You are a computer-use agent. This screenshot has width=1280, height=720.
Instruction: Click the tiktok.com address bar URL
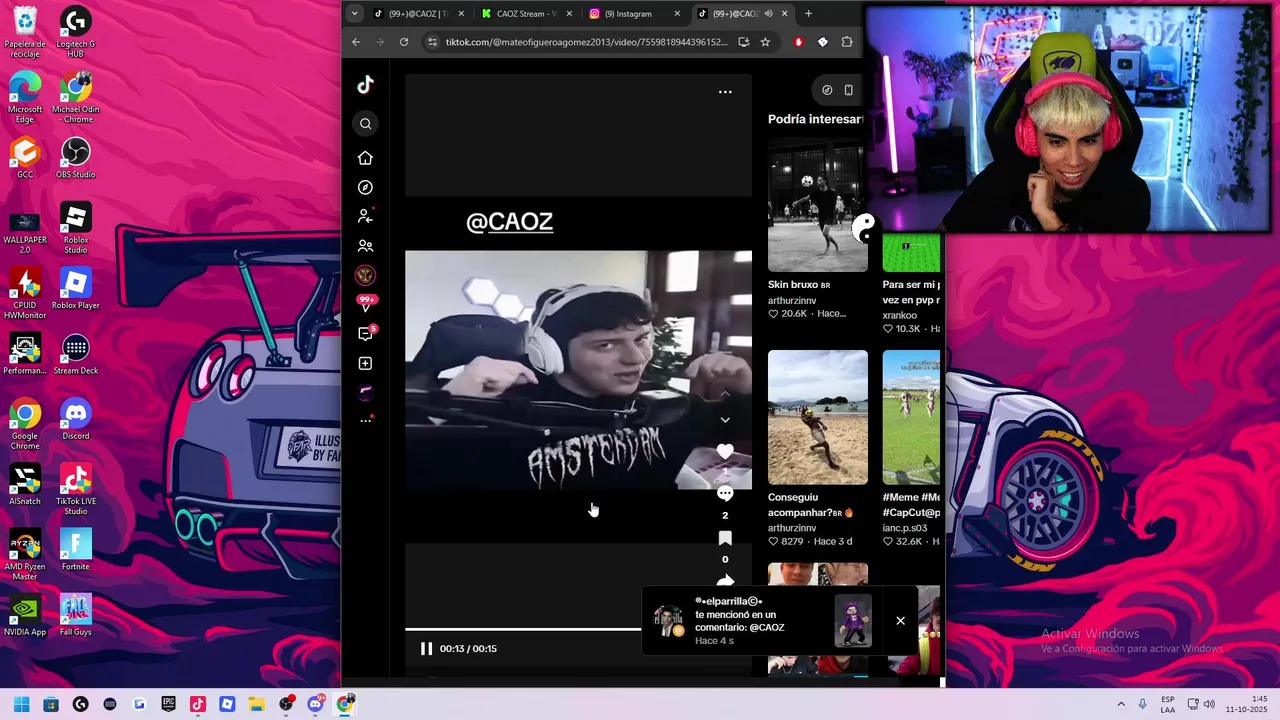pos(586,42)
